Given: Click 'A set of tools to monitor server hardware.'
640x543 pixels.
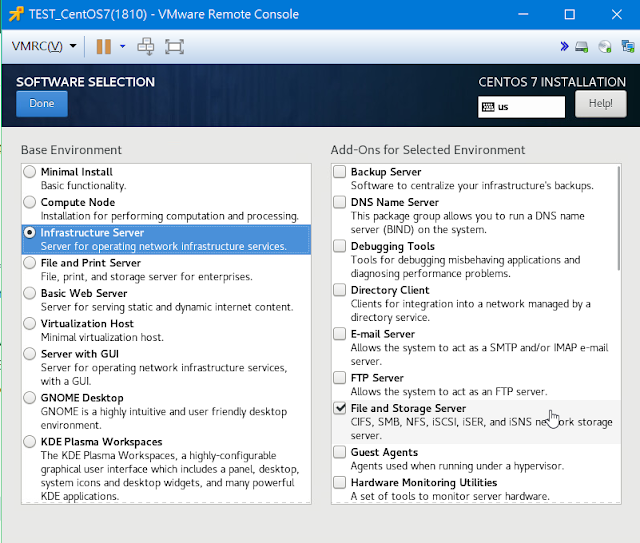Looking at the screenshot, I should (x=450, y=496).
